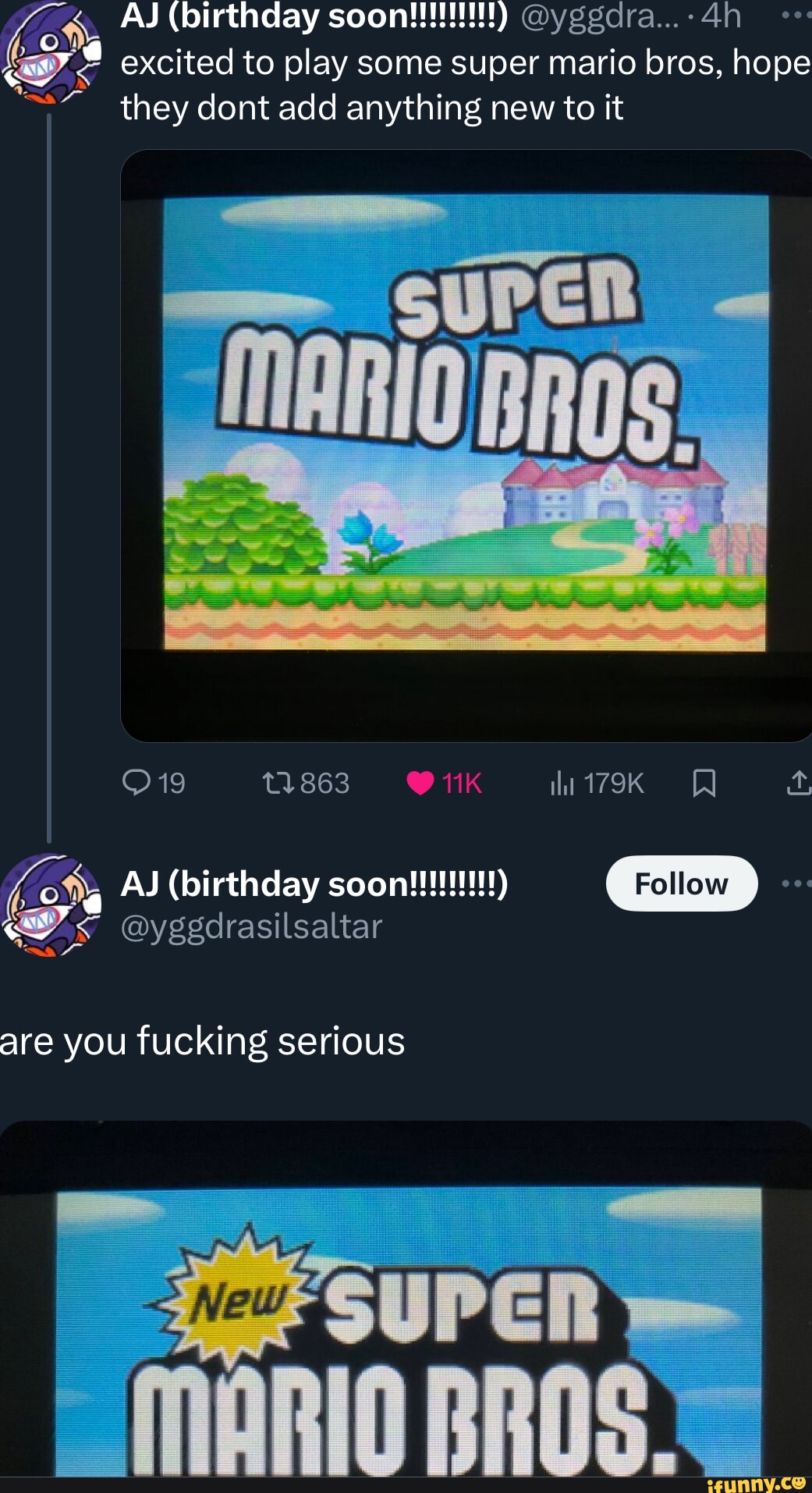
Task: Open the share icon on the tweet
Action: pos(800,784)
